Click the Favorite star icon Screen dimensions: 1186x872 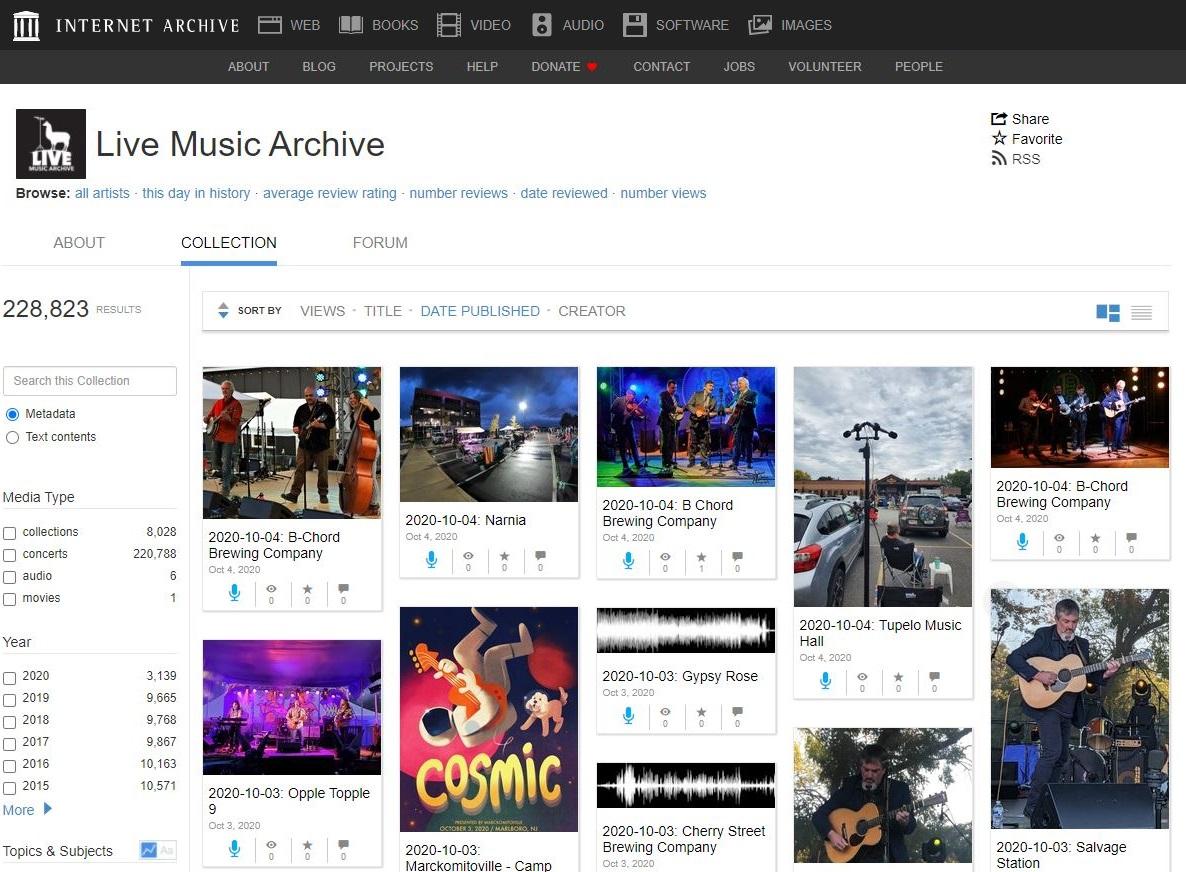click(999, 138)
